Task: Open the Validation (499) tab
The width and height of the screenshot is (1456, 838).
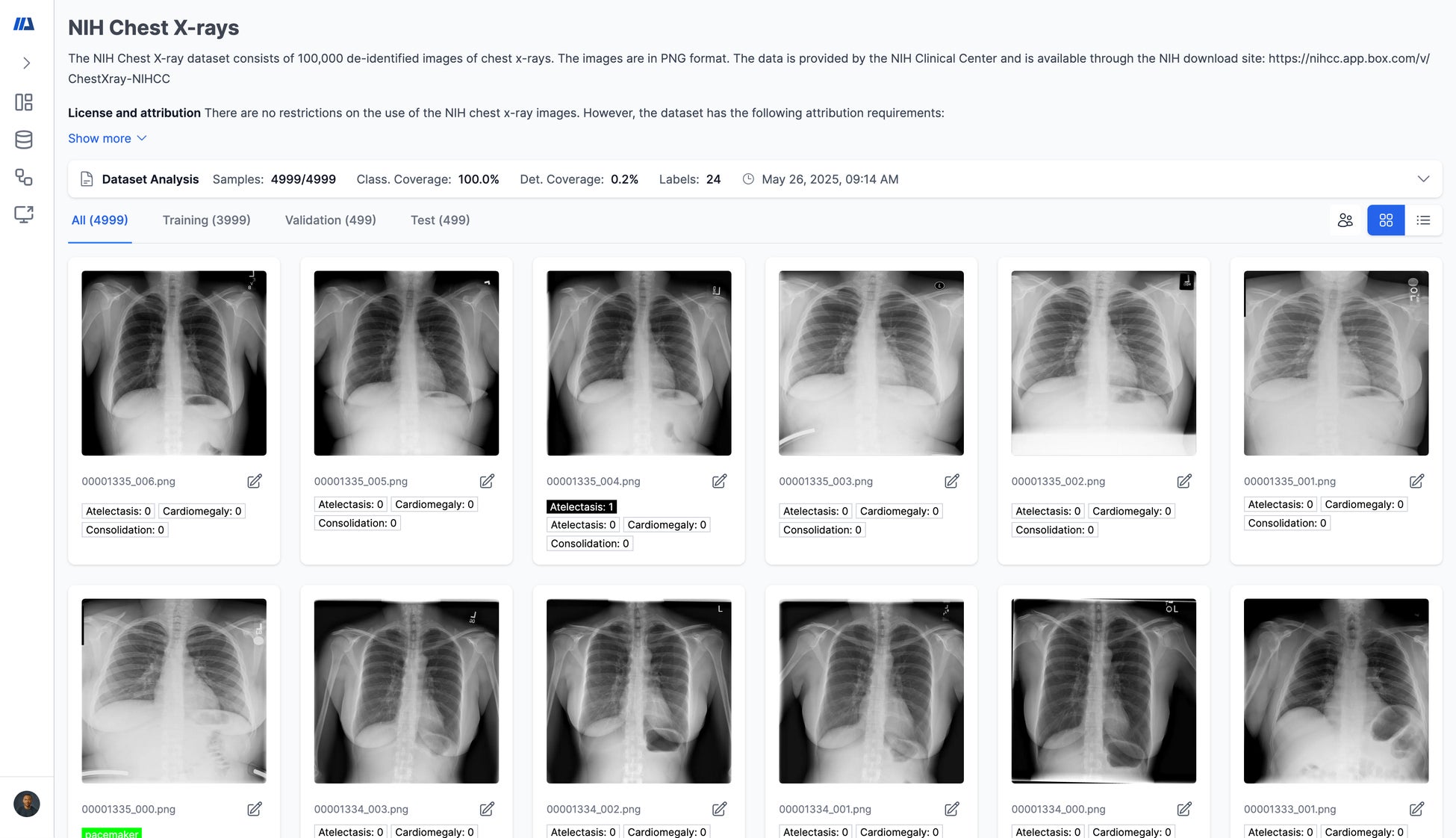Action: (x=330, y=220)
